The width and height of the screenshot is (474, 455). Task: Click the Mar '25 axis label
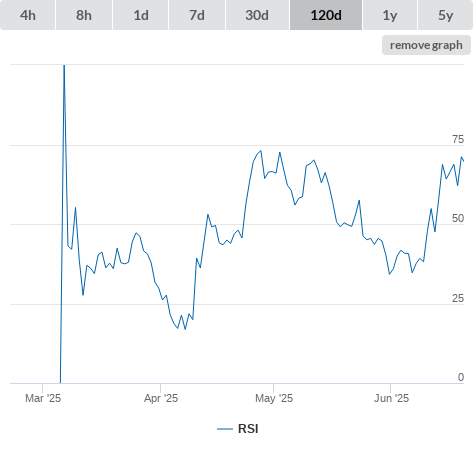[x=43, y=398]
